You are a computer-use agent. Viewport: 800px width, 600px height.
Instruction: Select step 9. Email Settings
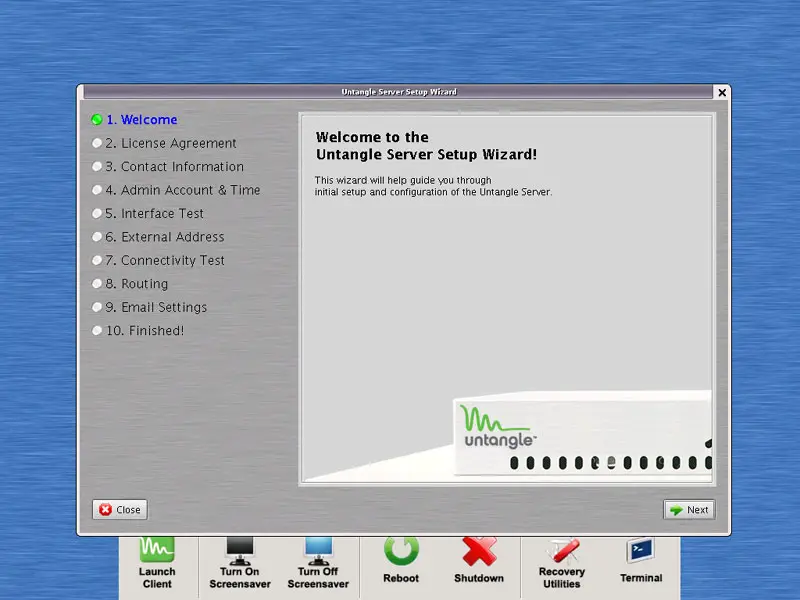click(149, 308)
